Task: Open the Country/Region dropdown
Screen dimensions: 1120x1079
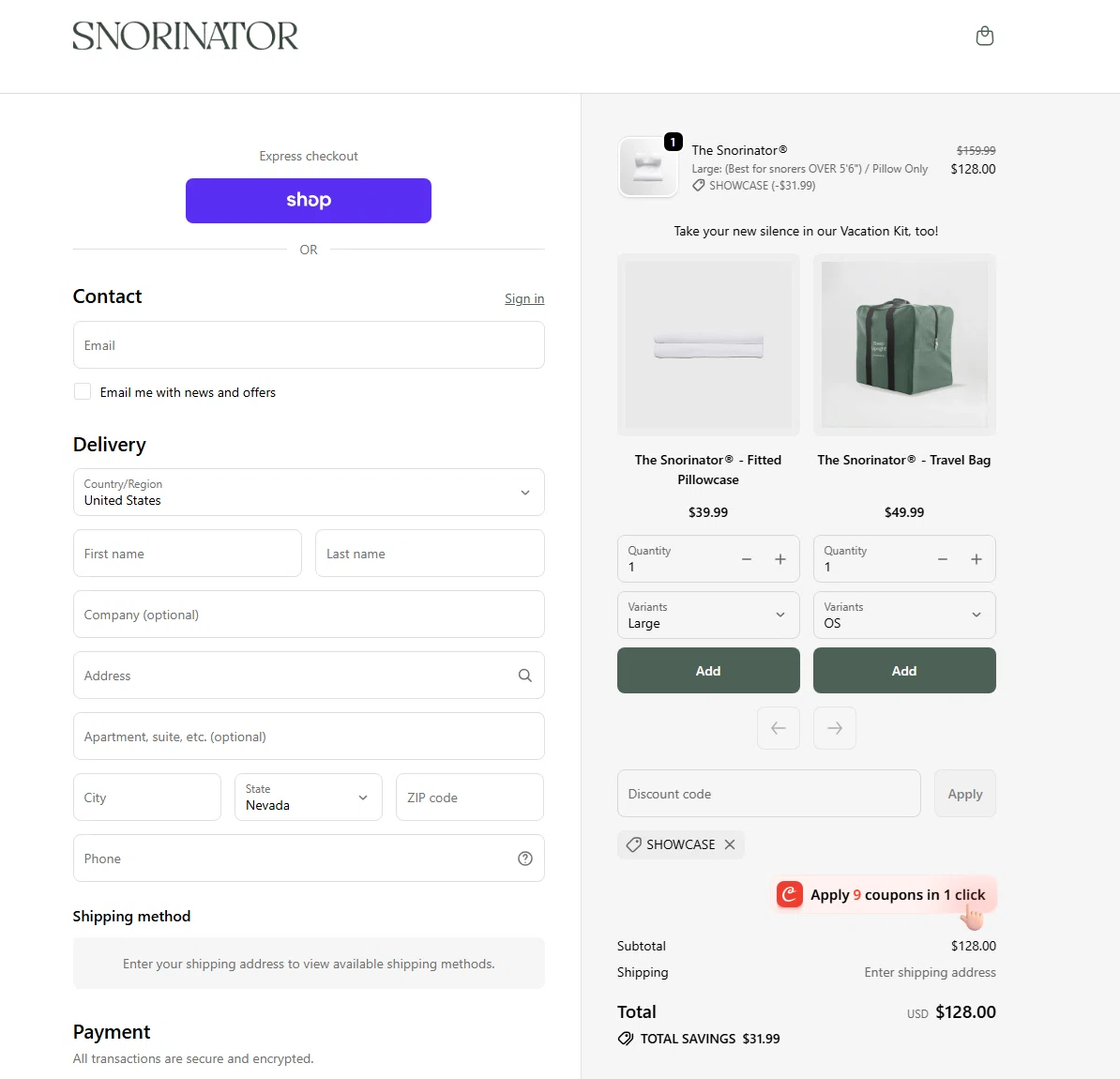Action: [309, 492]
